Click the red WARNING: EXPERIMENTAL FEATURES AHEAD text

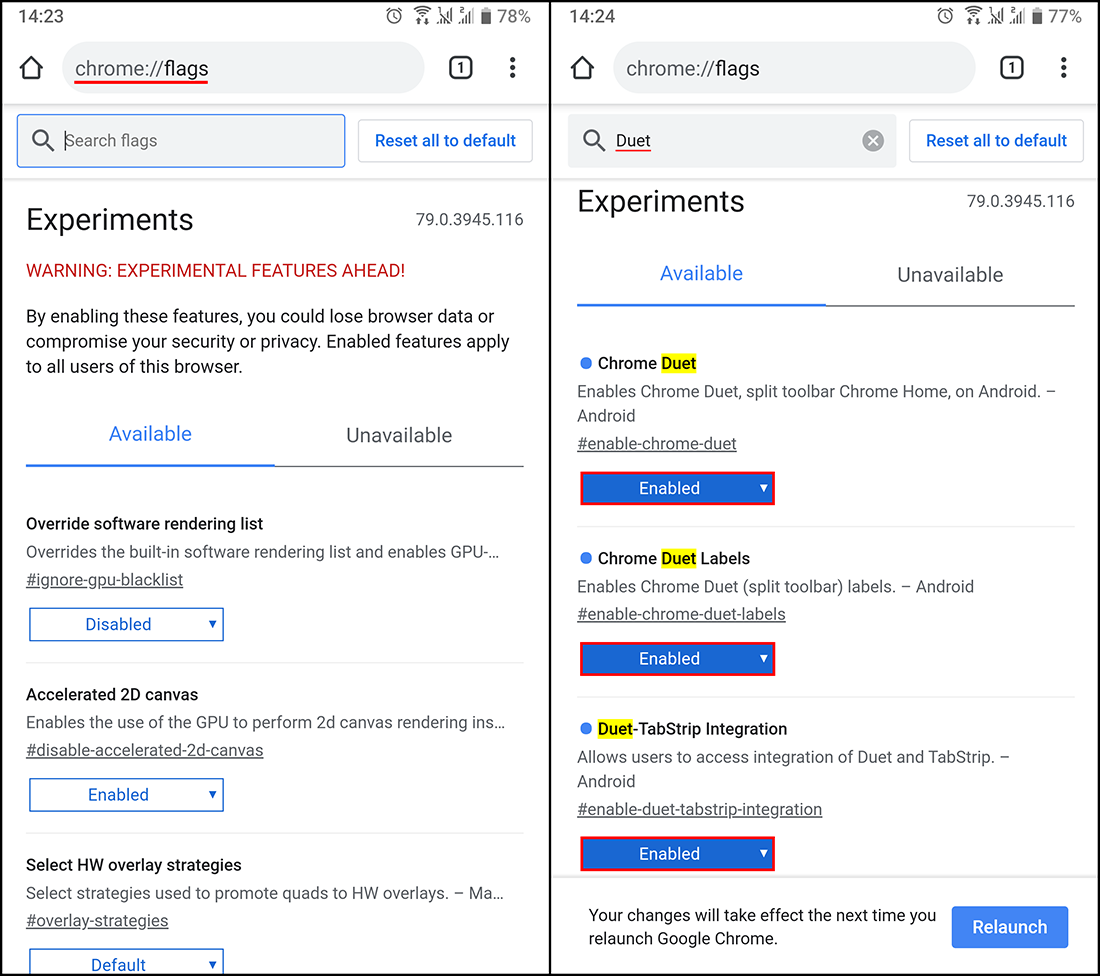click(215, 271)
